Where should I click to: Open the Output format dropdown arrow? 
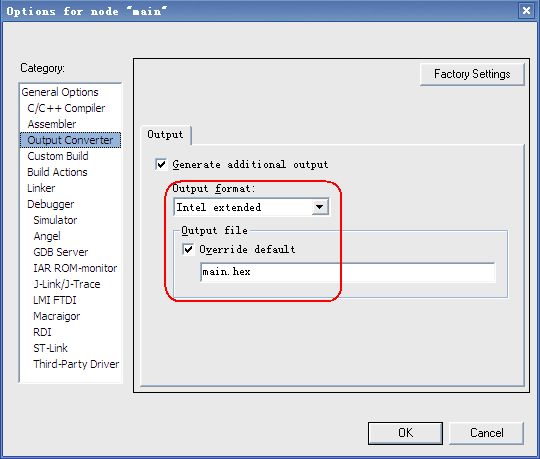point(320,207)
